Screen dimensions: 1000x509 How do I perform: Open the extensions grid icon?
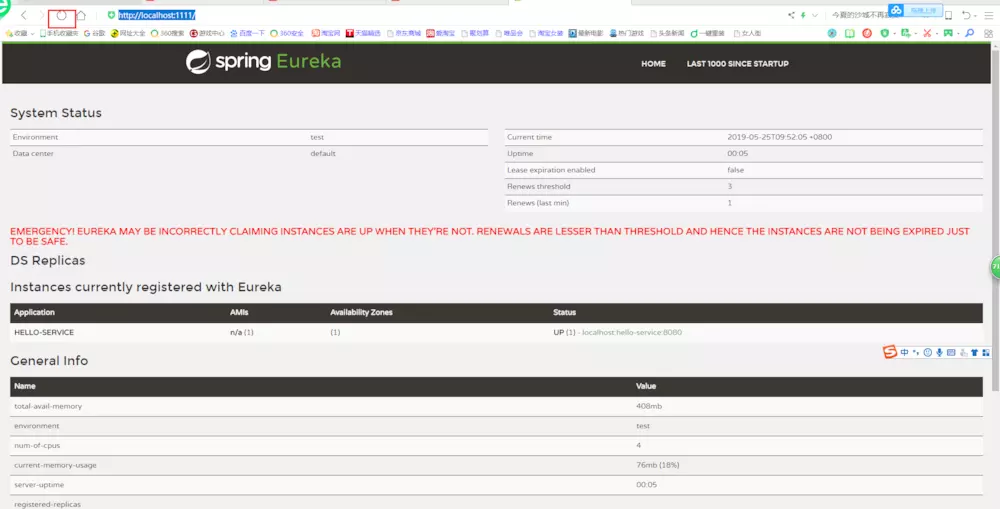(x=987, y=33)
